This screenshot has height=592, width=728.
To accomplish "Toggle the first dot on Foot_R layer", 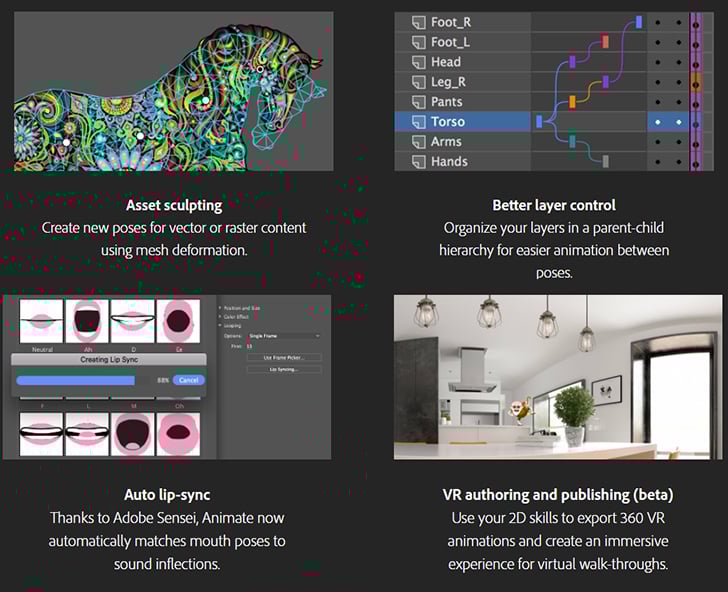I will point(657,22).
